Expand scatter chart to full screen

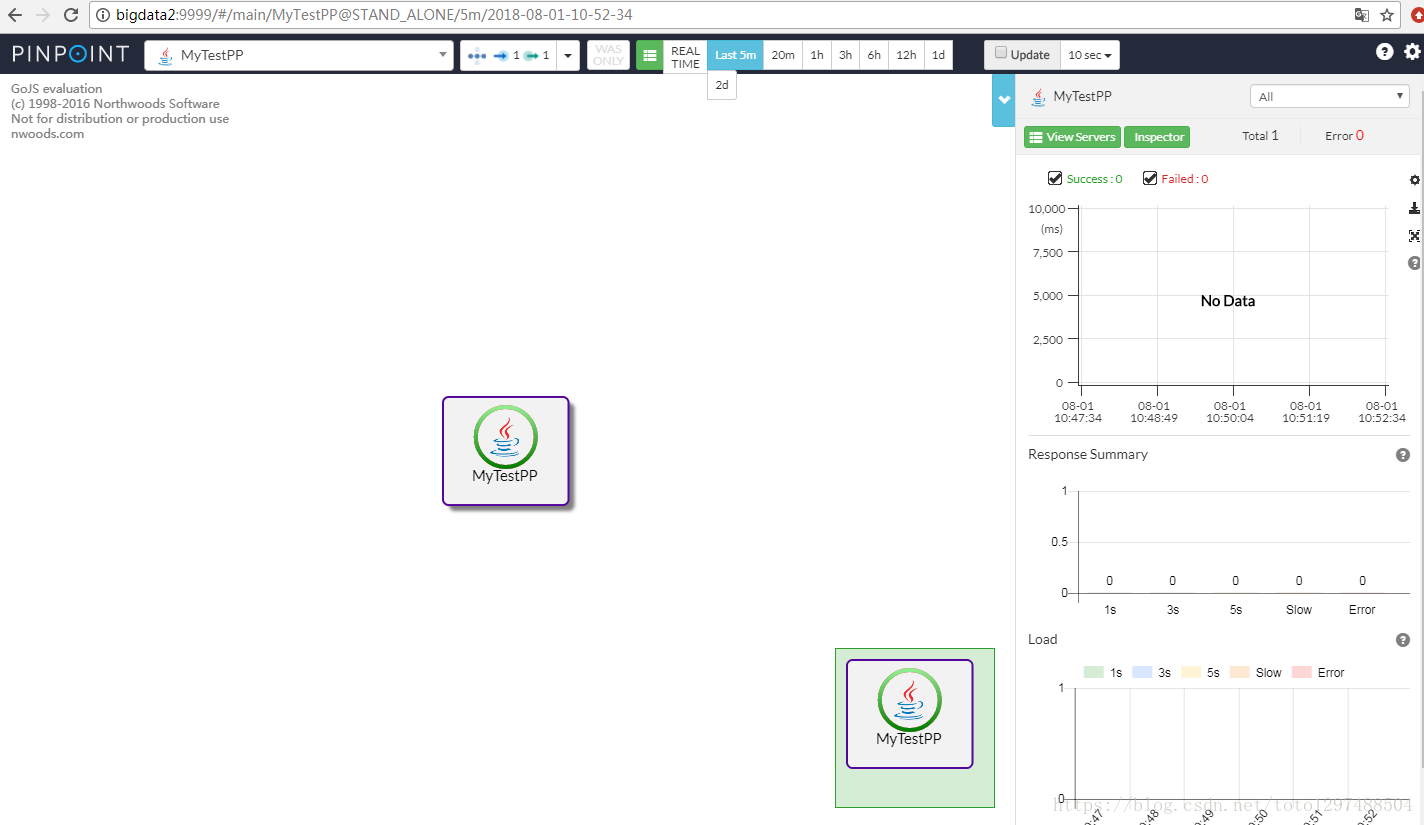pyautogui.click(x=1414, y=236)
